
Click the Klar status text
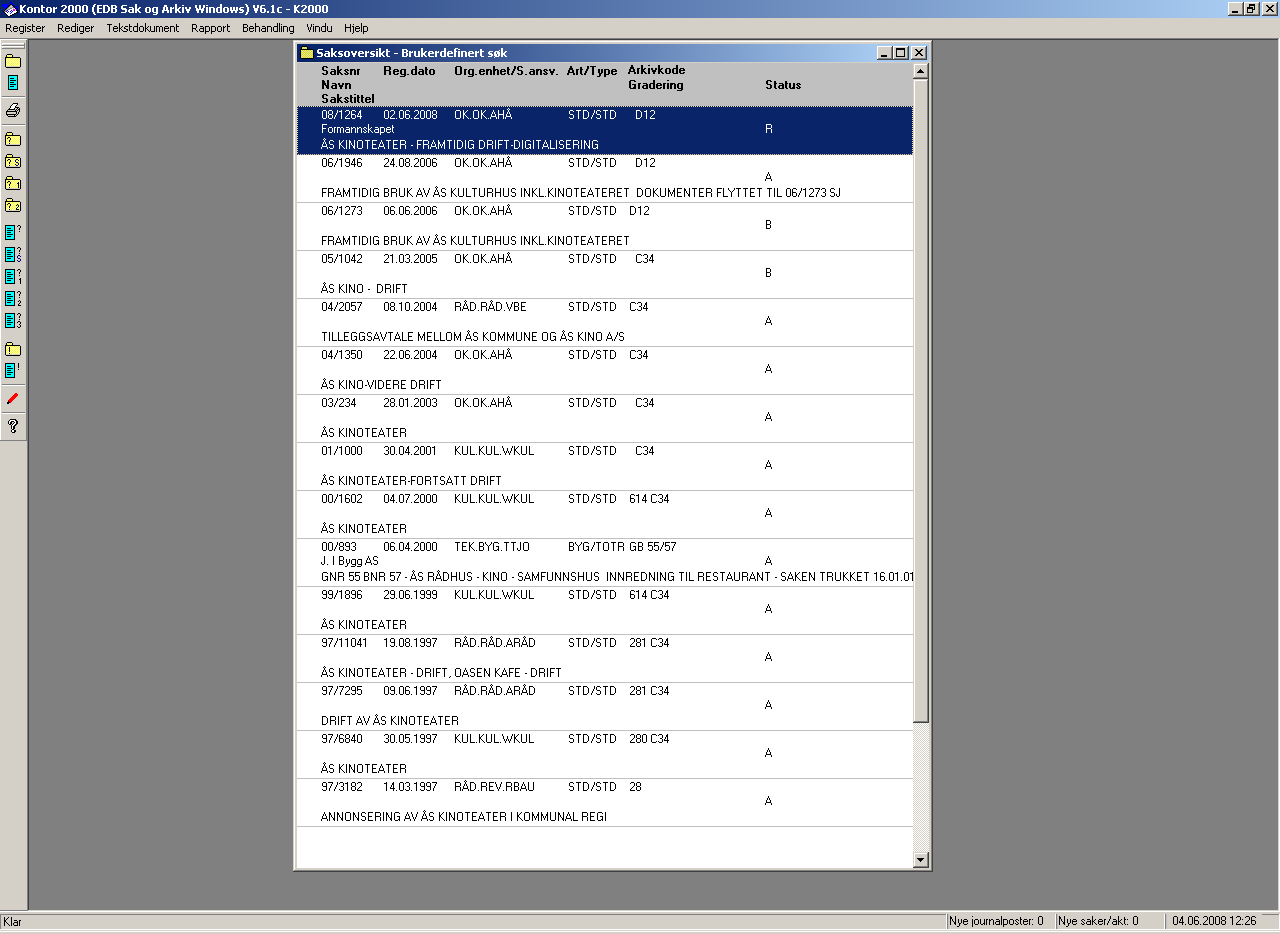13,922
